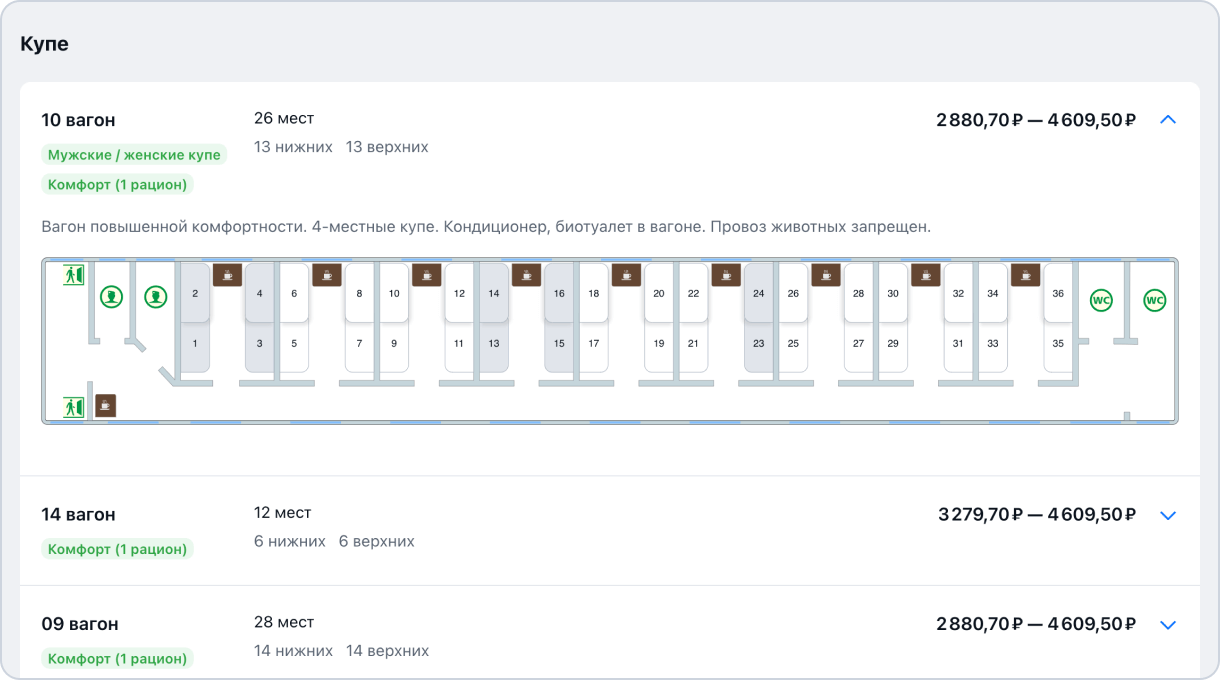Screen dimensions: 1220x680
Task: Collapse the 10 вагон section chevron
Action: click(1168, 119)
